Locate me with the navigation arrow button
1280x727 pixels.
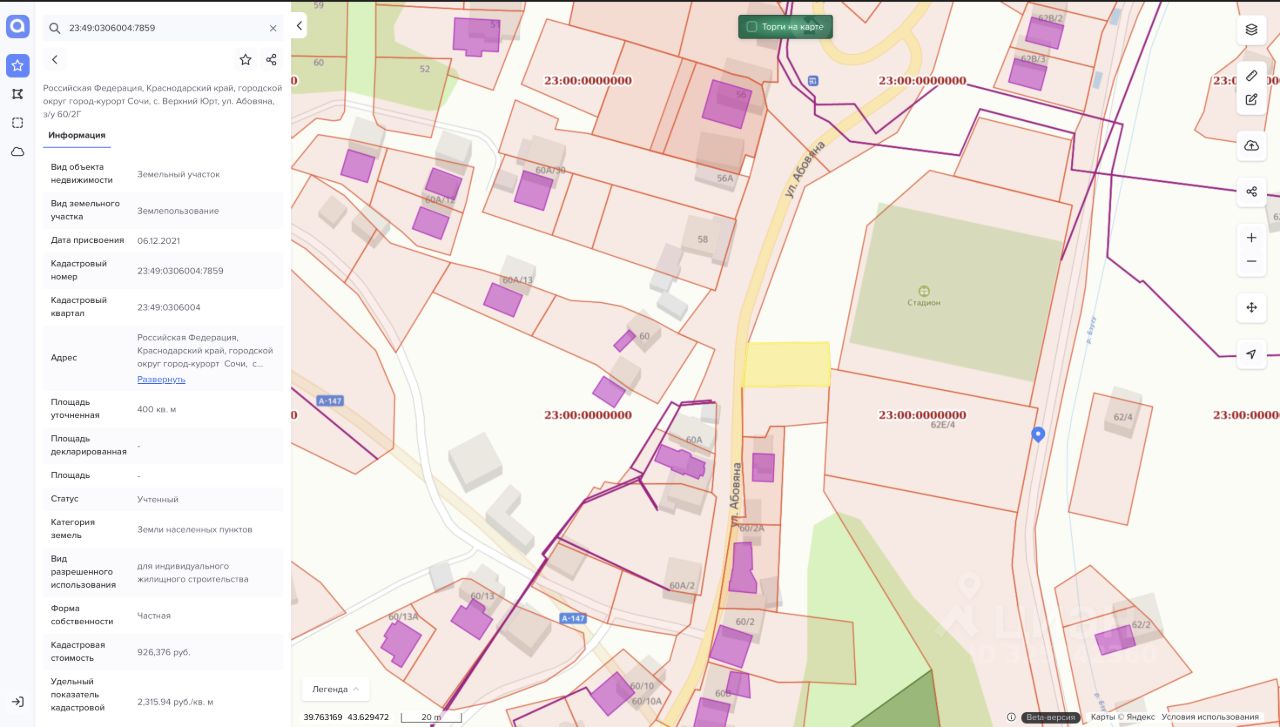coord(1251,354)
